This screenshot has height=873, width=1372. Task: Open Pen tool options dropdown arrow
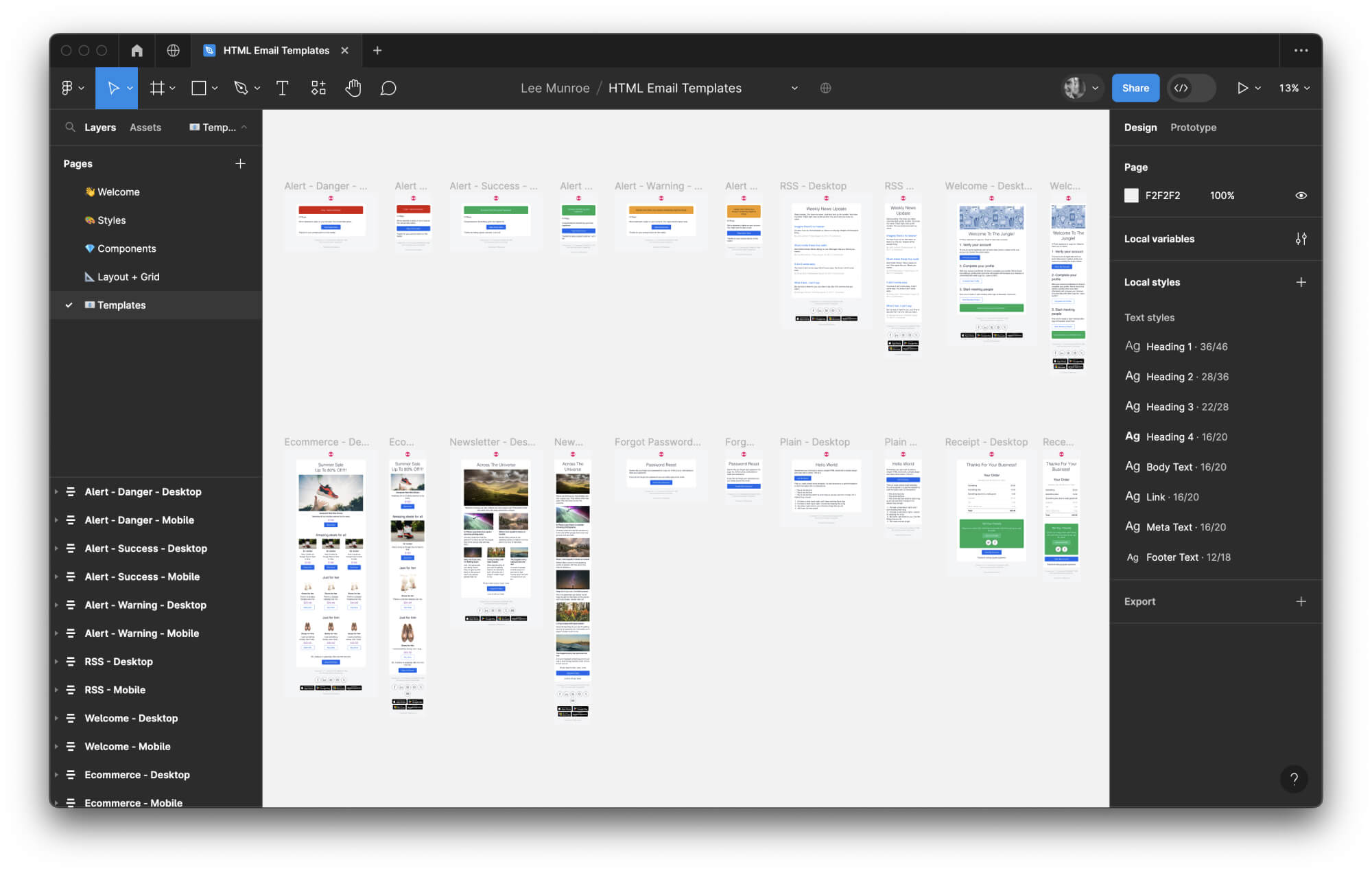point(257,88)
